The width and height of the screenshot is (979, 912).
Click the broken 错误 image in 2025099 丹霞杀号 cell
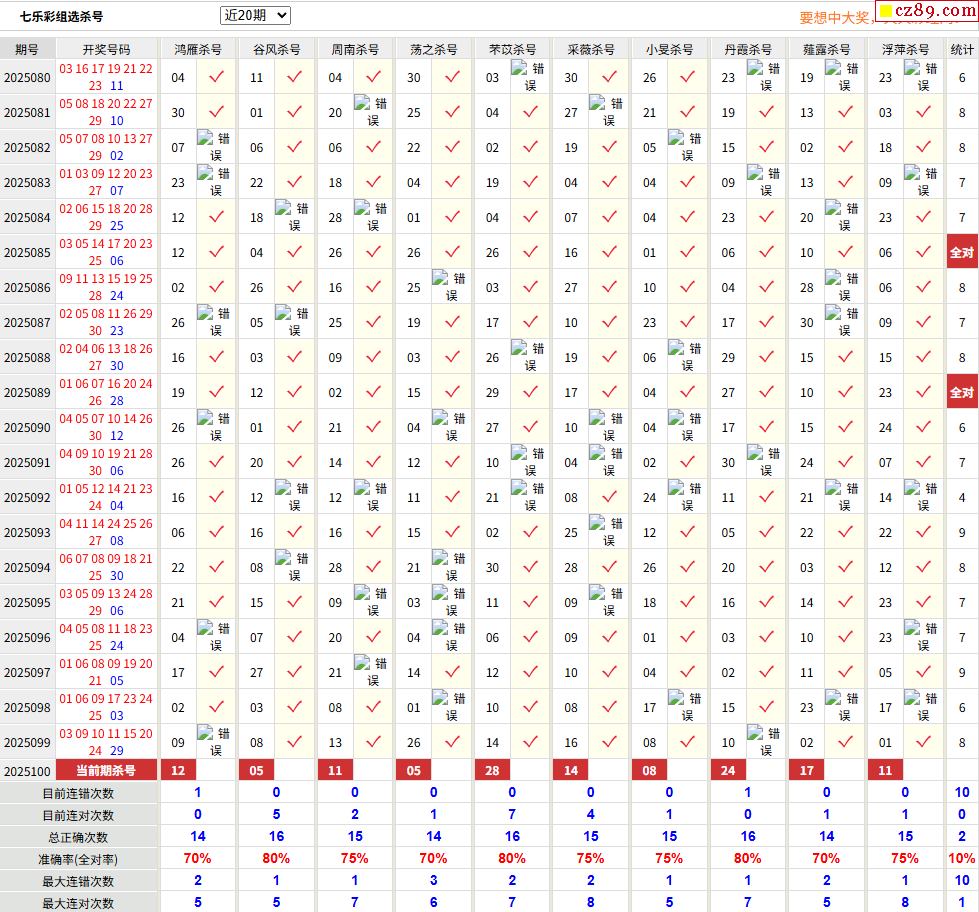(x=764, y=741)
